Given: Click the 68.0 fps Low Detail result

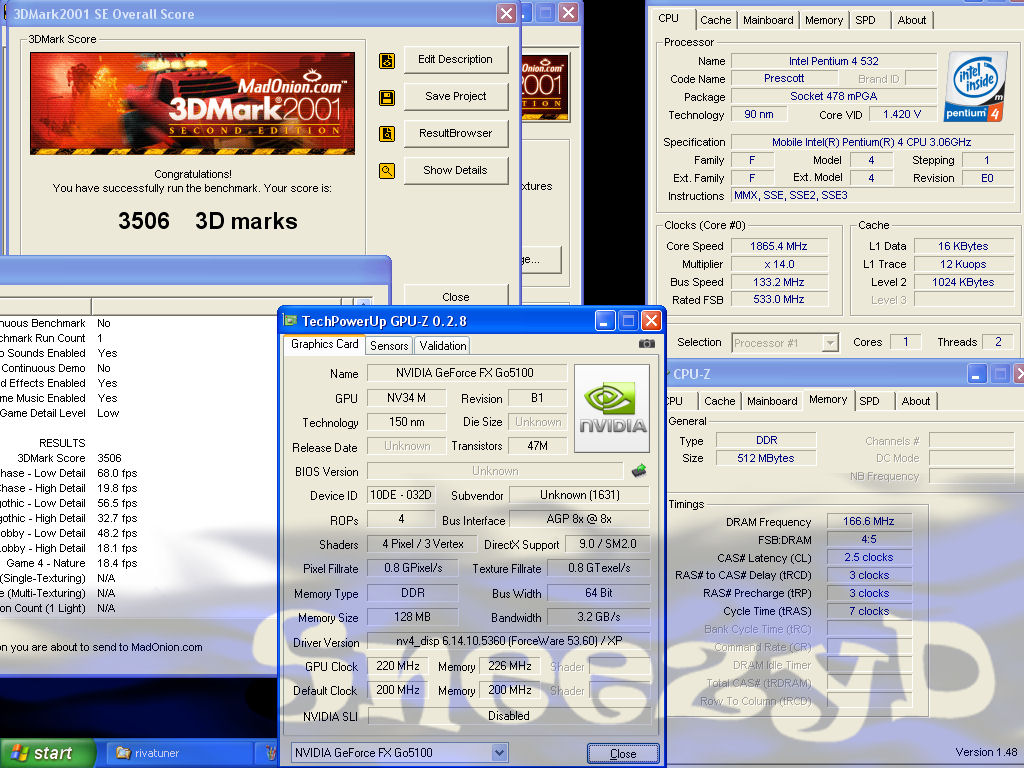Looking at the screenshot, I should tap(117, 473).
